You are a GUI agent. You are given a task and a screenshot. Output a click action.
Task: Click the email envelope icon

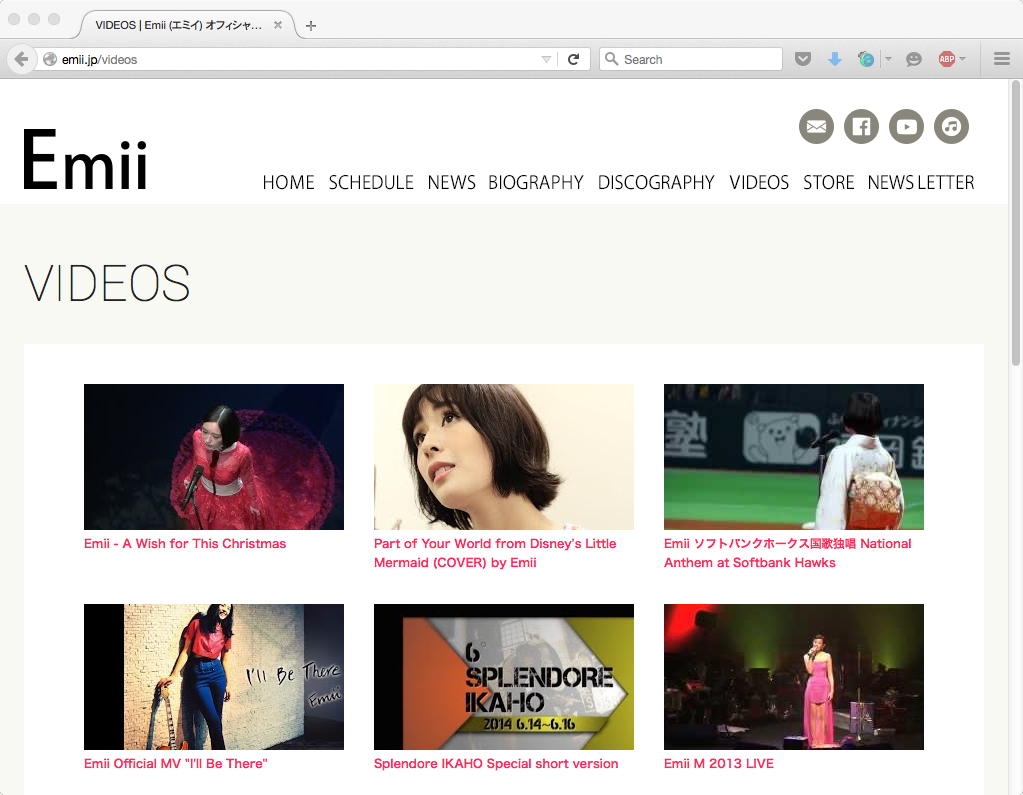tap(816, 127)
